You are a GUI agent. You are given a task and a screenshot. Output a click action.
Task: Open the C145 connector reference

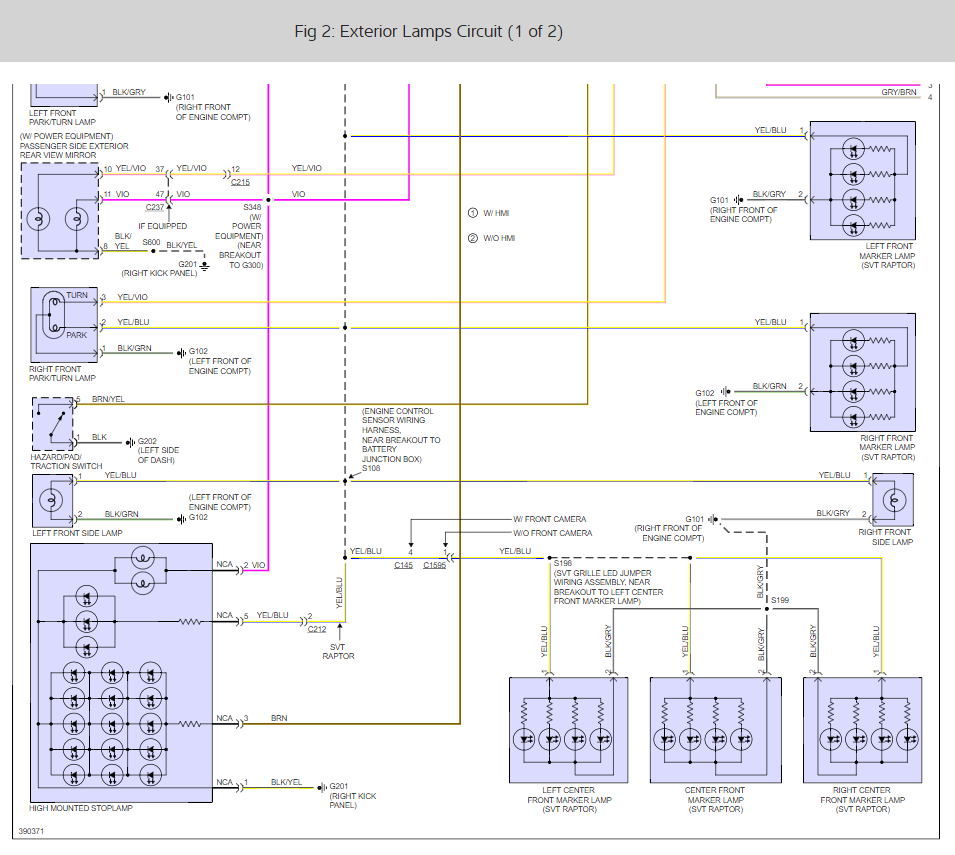click(403, 565)
